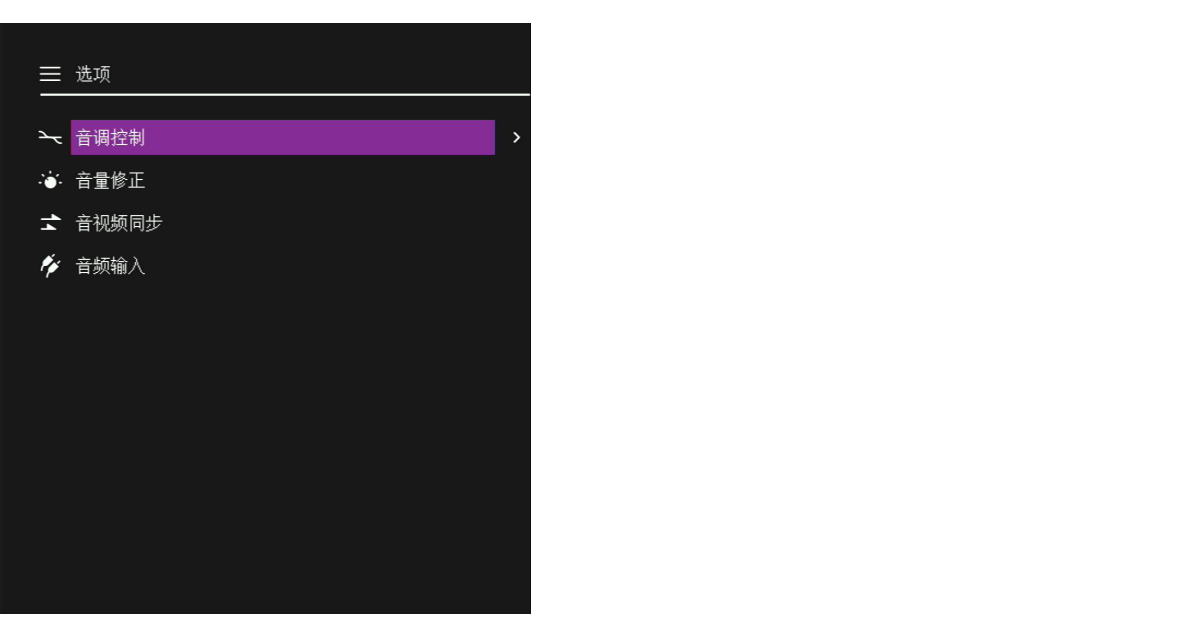Expand 音调控制 using the right chevron arrow

(516, 137)
